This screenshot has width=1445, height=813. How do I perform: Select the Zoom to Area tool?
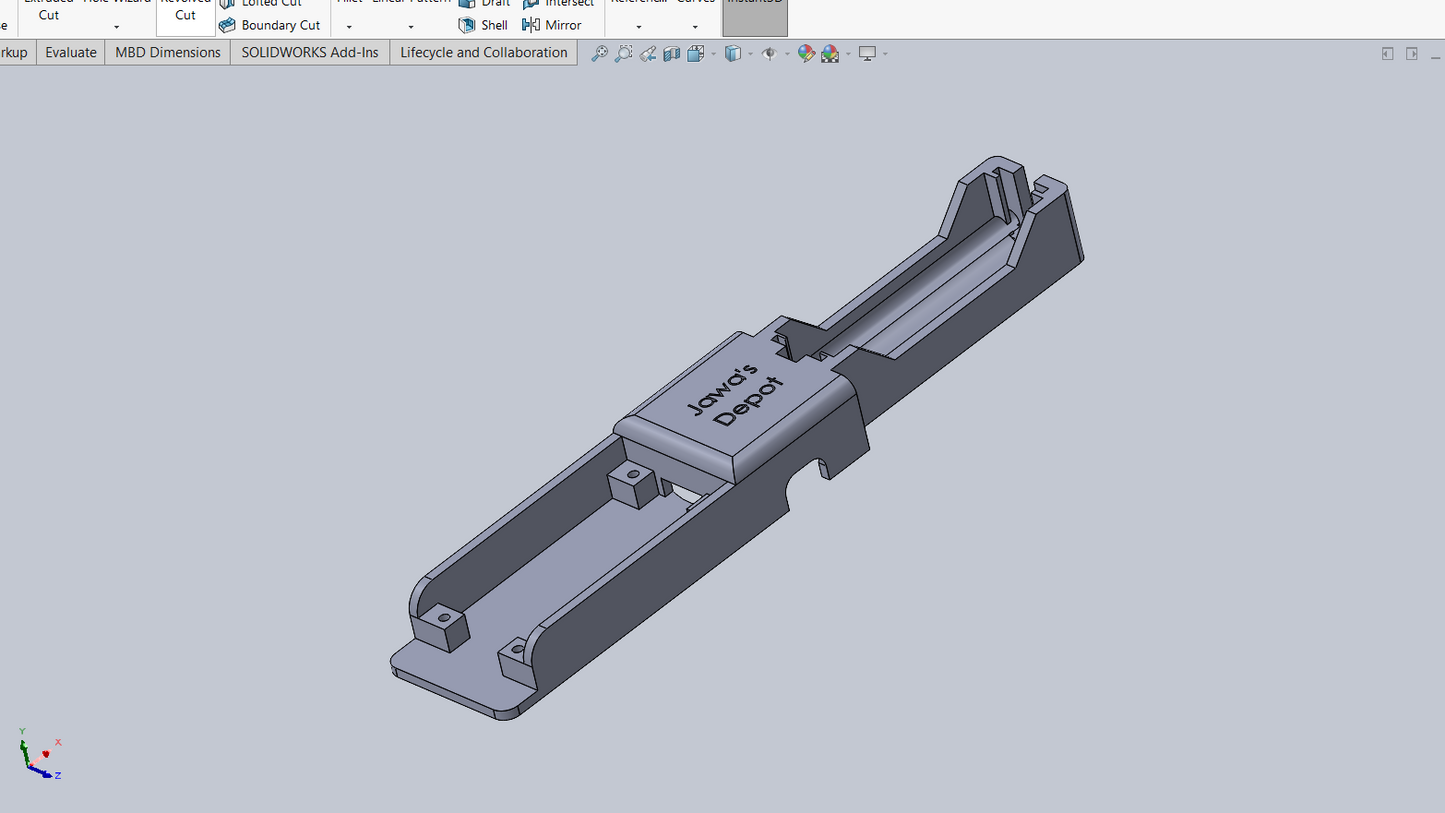click(x=623, y=54)
